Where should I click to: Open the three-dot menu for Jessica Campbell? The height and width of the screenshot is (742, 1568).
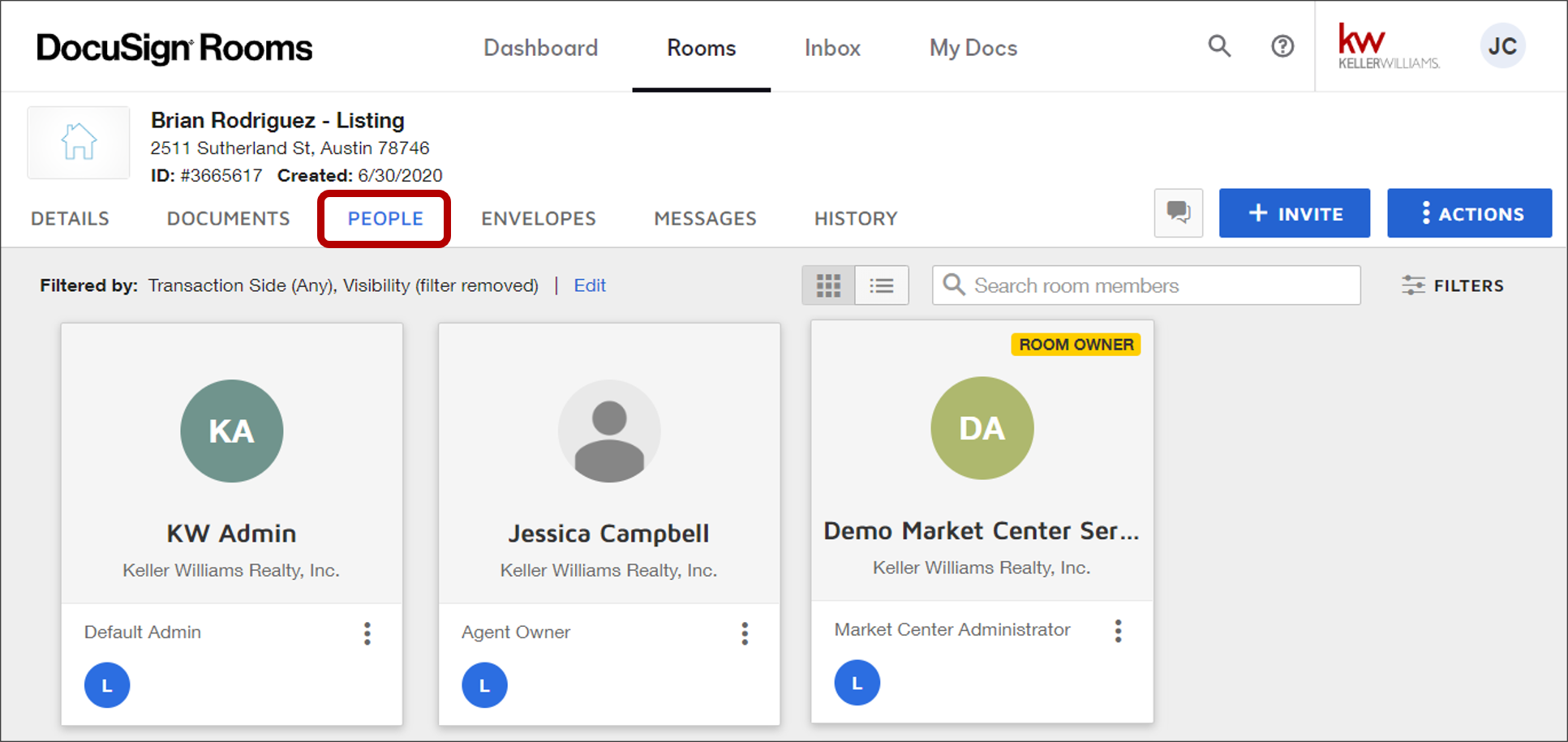coord(745,633)
